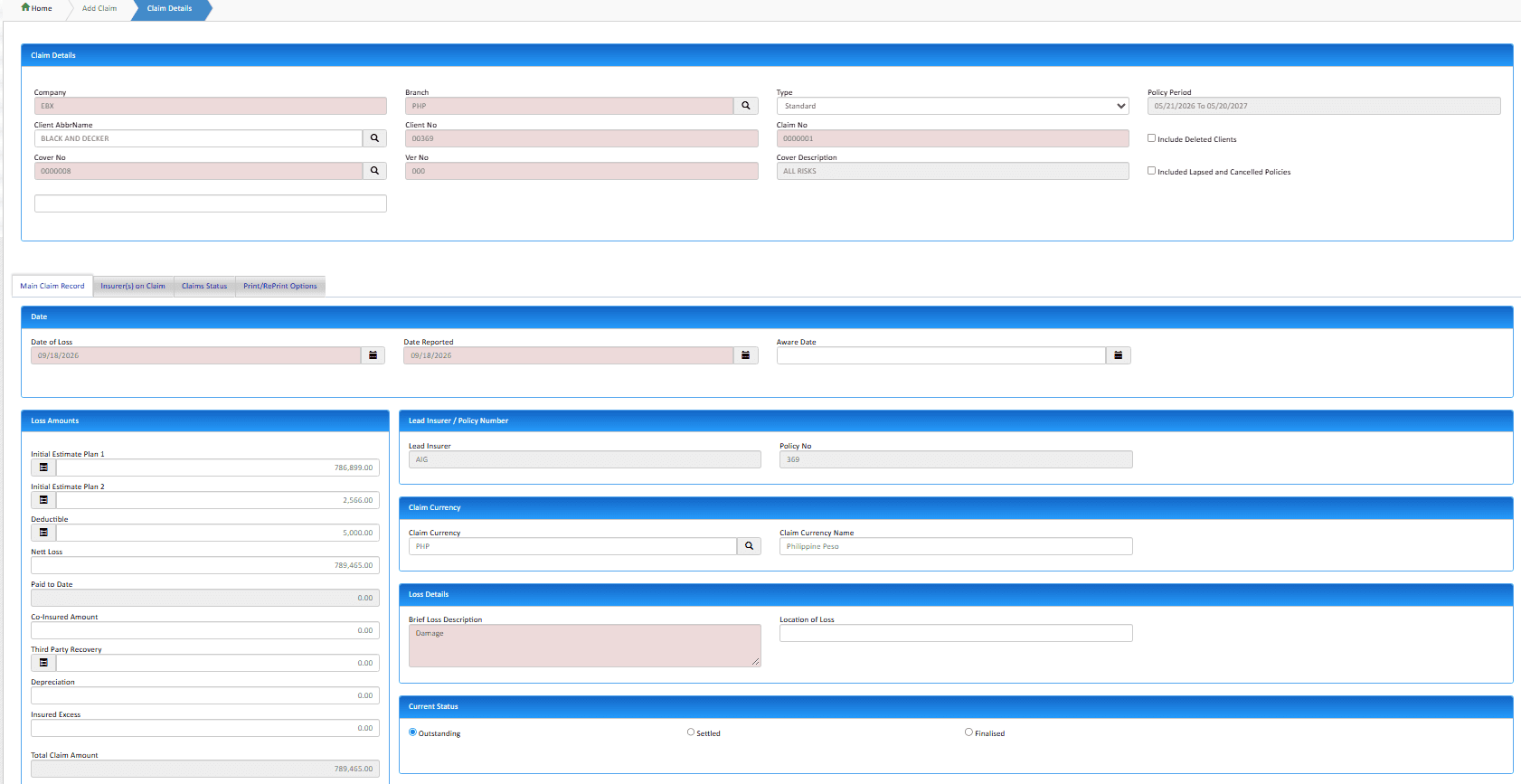Open Initial Estimate Plan 1 calculator icon
Viewport: 1521px width, 784px height.
tap(43, 468)
